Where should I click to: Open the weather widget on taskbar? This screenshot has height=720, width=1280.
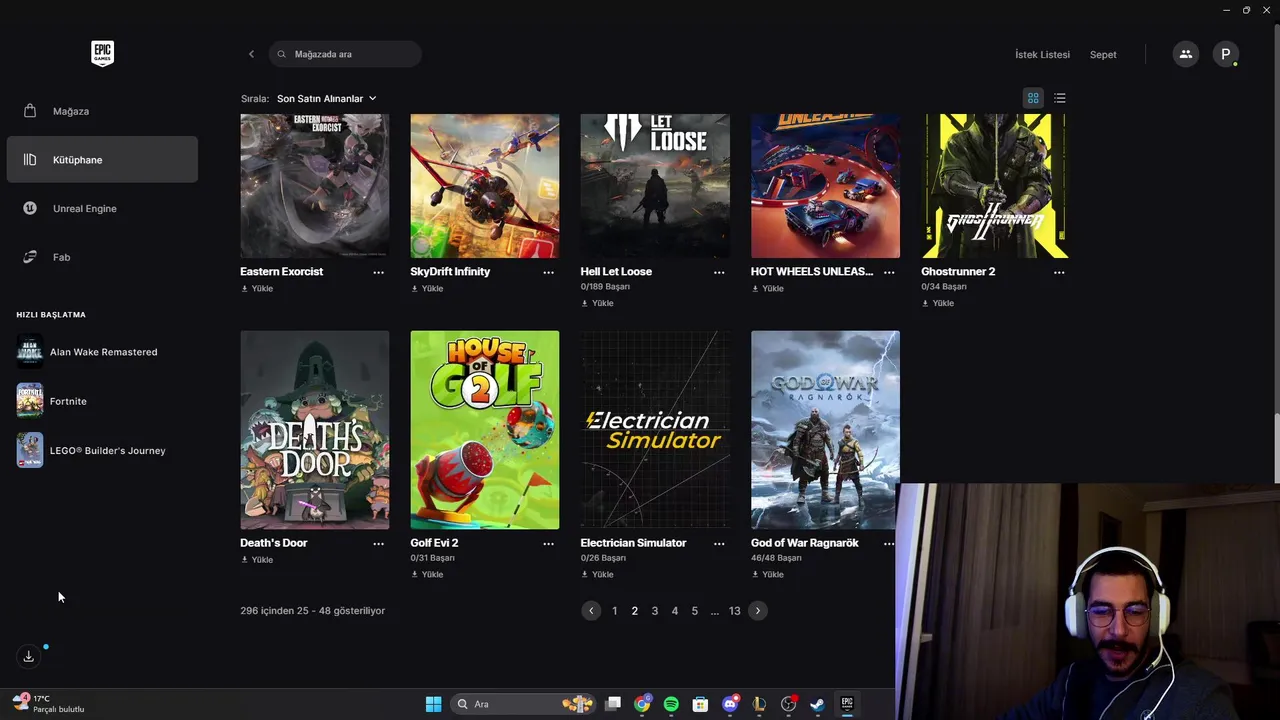tap(49, 704)
